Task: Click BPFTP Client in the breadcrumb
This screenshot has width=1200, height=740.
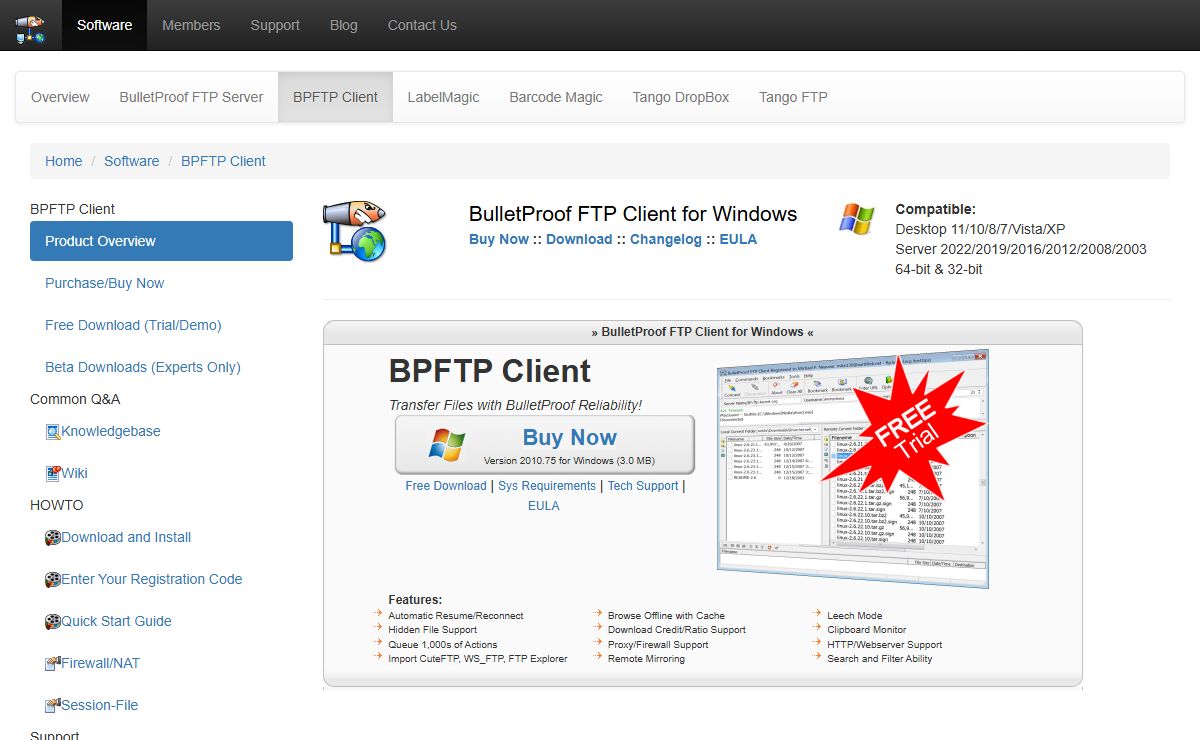Action: pyautogui.click(x=223, y=161)
